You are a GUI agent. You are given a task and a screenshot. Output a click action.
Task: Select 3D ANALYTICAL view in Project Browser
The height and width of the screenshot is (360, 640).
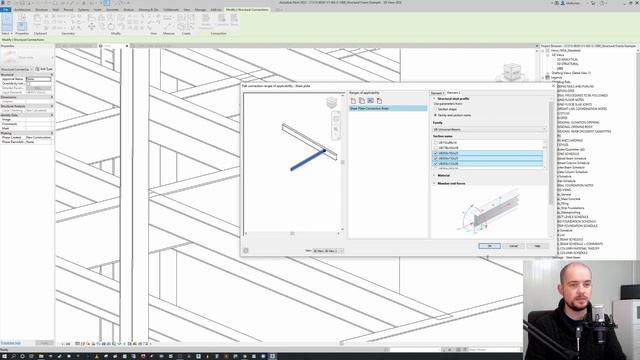pos(568,60)
